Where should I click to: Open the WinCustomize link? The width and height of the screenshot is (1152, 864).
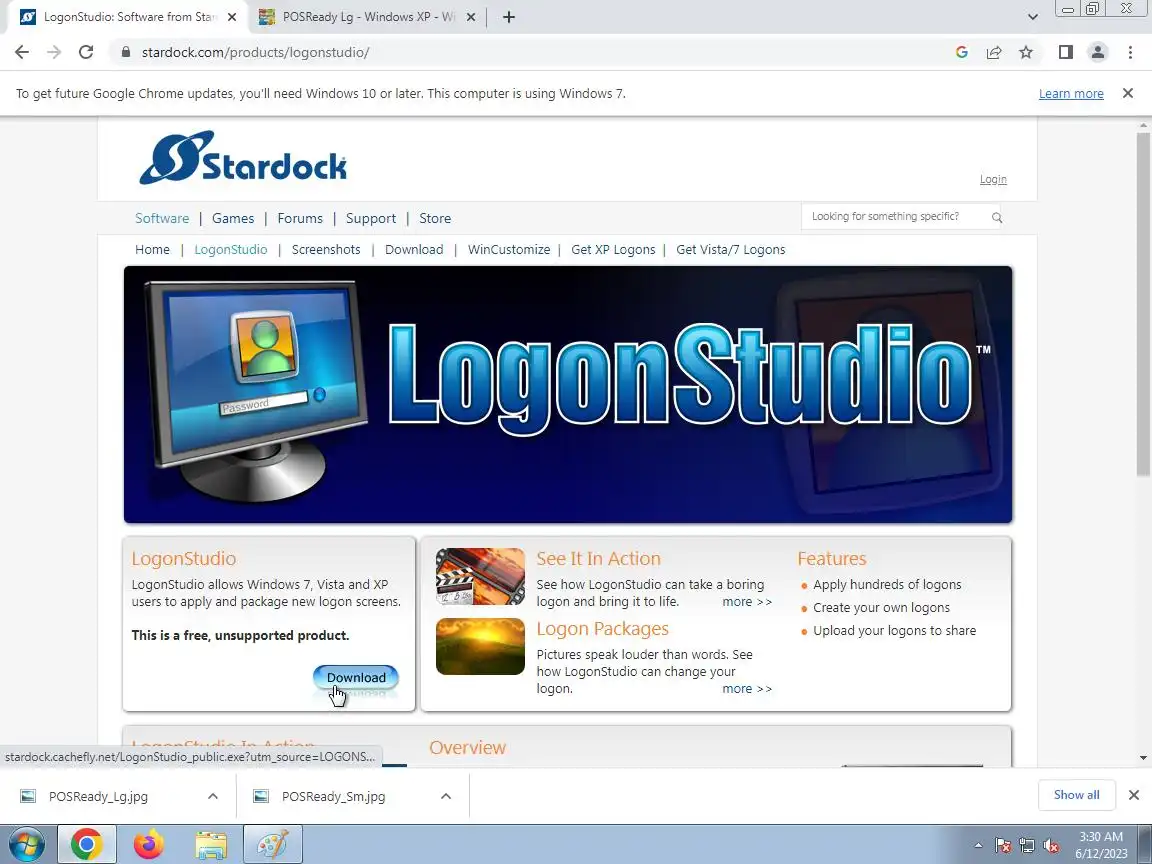(508, 249)
